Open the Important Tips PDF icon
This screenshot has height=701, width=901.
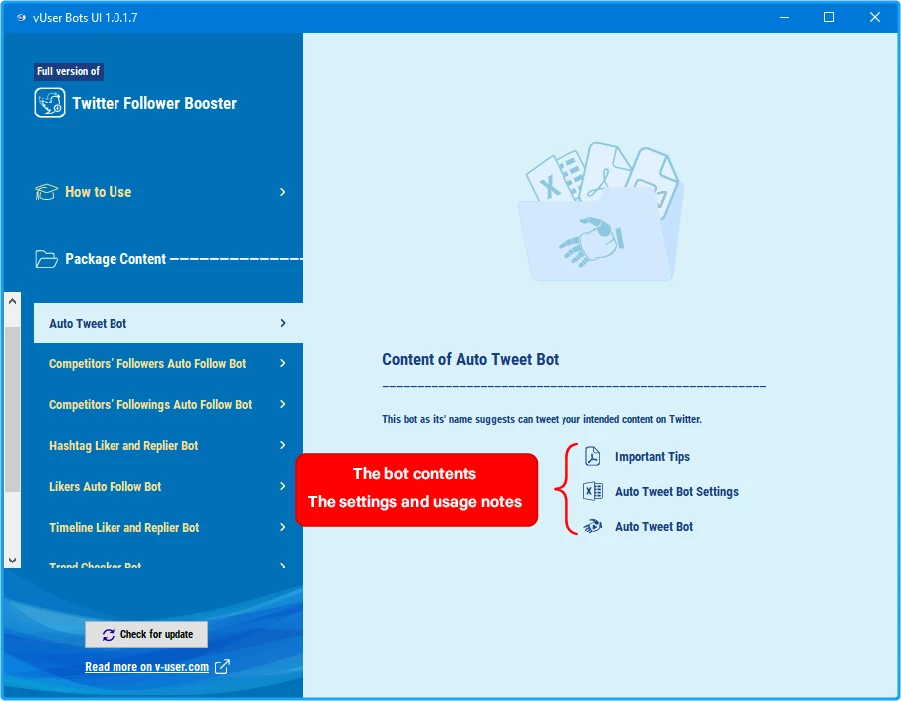click(x=592, y=456)
